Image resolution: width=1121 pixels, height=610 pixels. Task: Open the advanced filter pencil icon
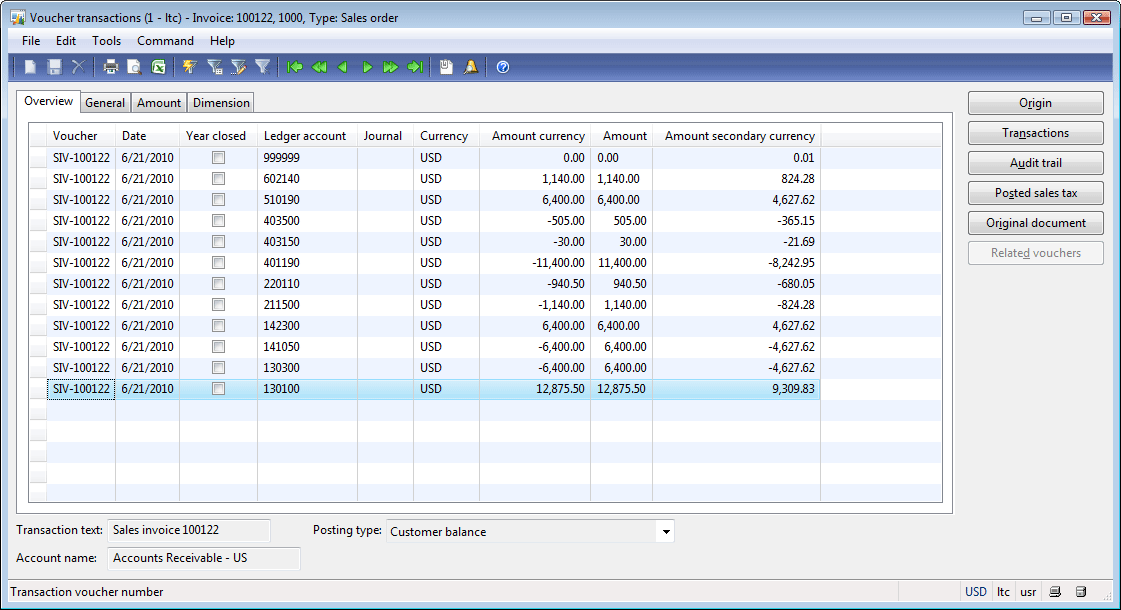[x=238, y=67]
